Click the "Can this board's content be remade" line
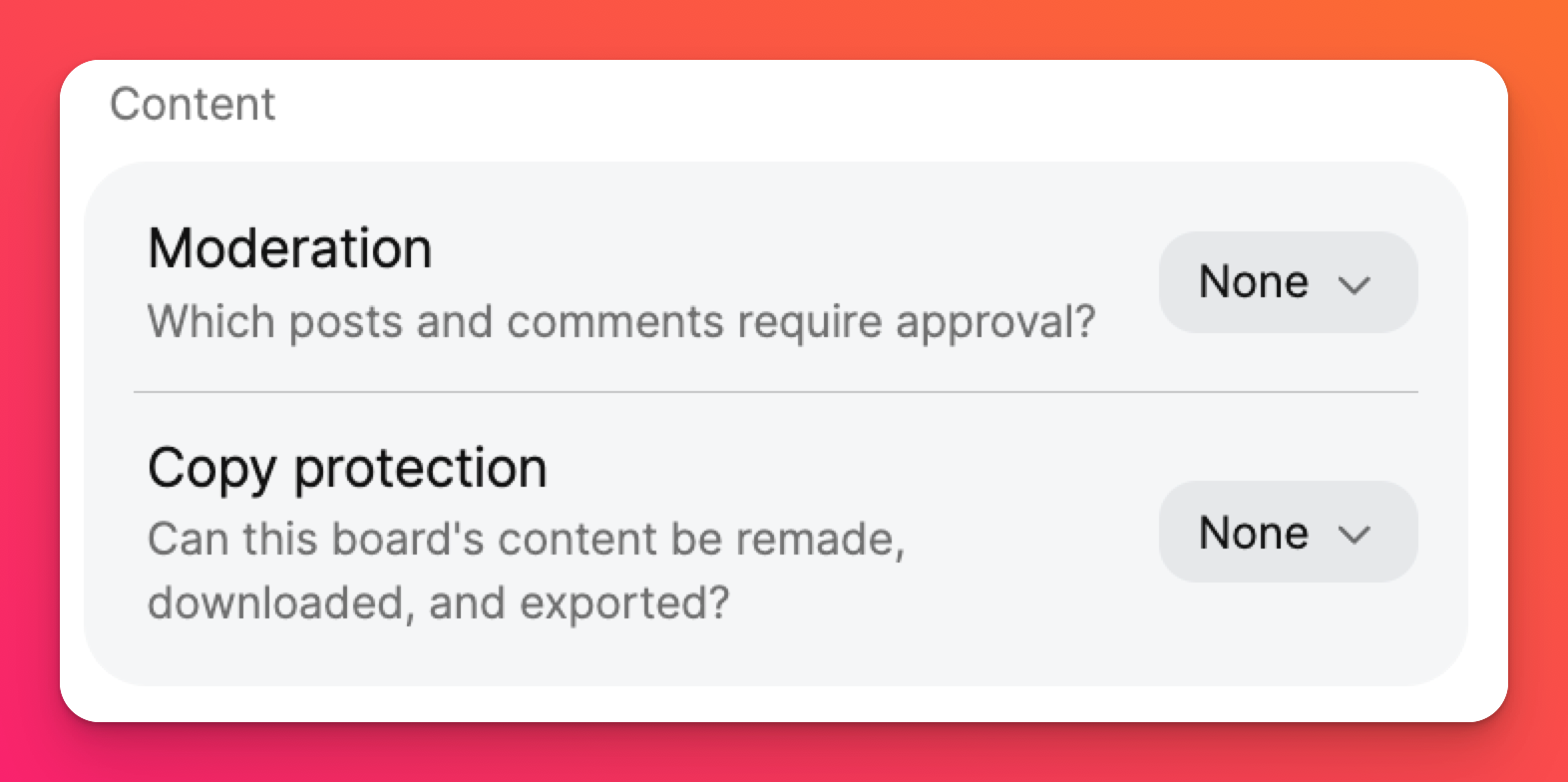Viewport: 1568px width, 782px height. coord(526,540)
